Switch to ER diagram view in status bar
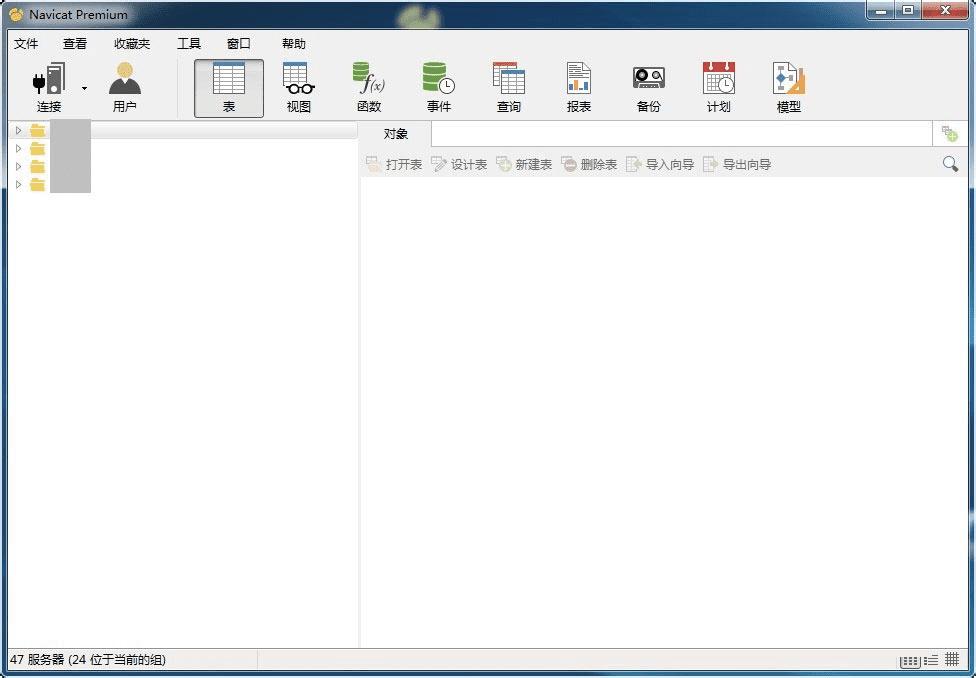 (952, 659)
